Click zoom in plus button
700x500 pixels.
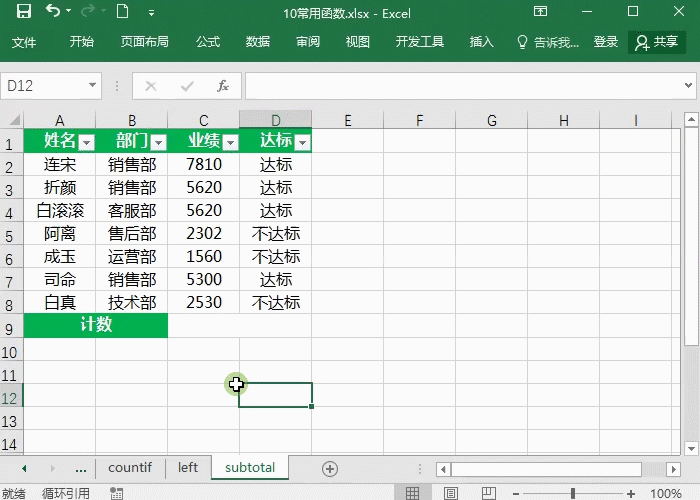point(631,494)
